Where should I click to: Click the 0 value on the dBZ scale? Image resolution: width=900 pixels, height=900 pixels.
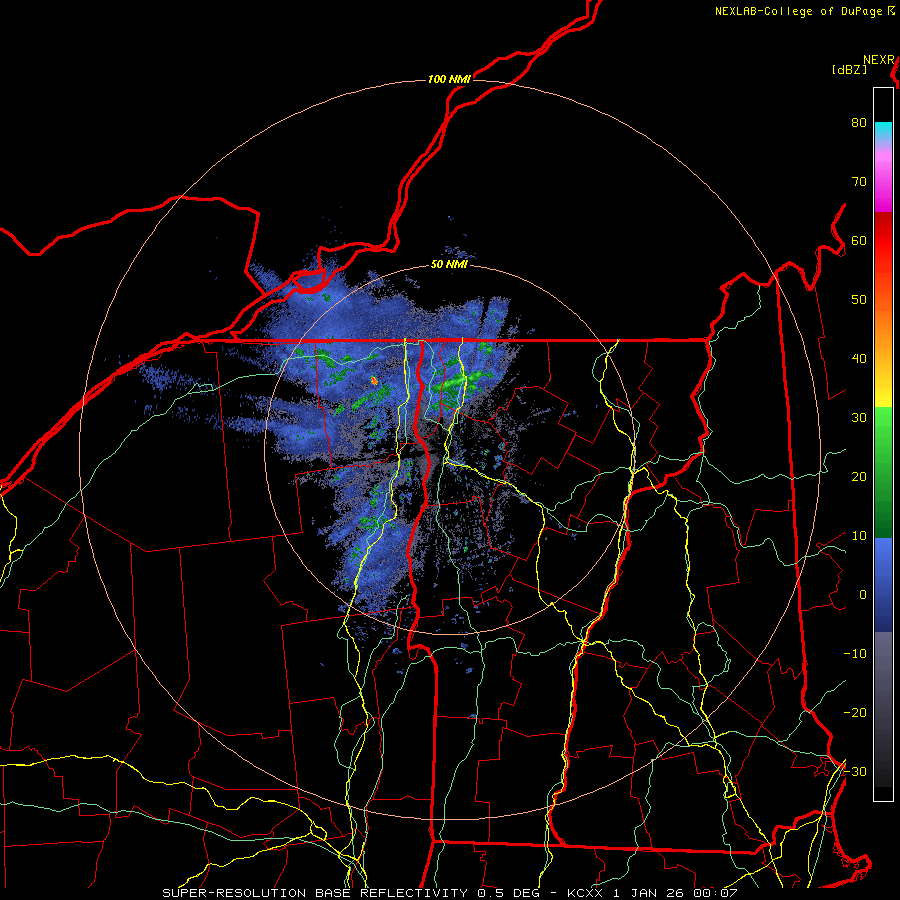(x=863, y=595)
